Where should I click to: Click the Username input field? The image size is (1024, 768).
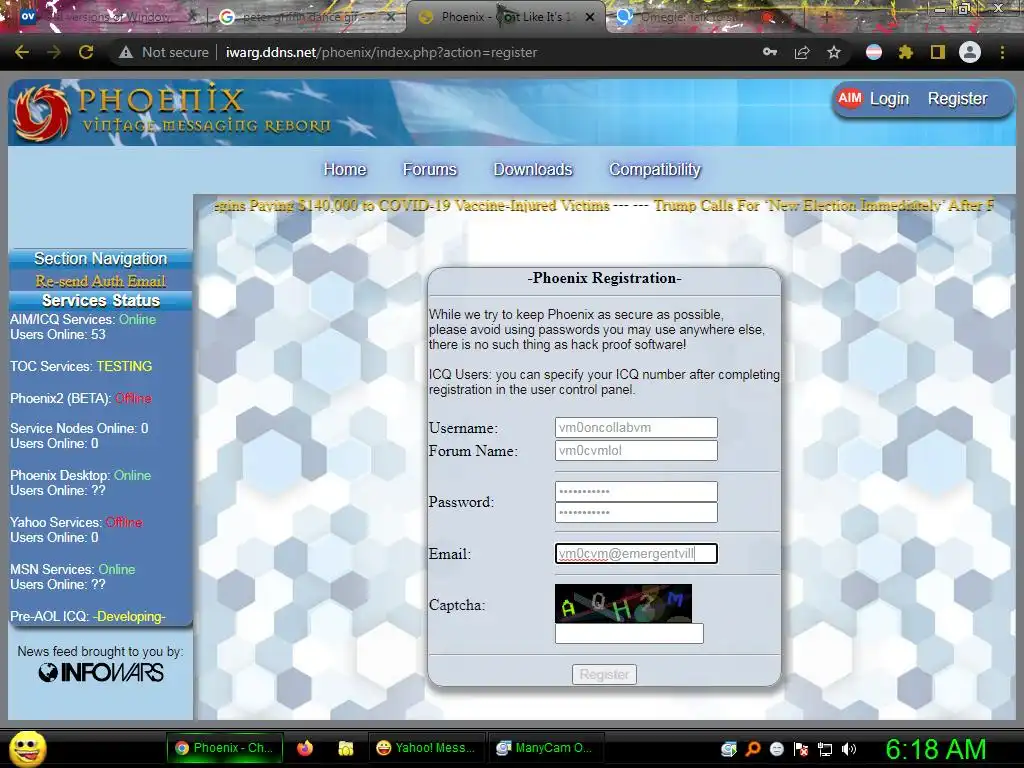[x=636, y=428]
